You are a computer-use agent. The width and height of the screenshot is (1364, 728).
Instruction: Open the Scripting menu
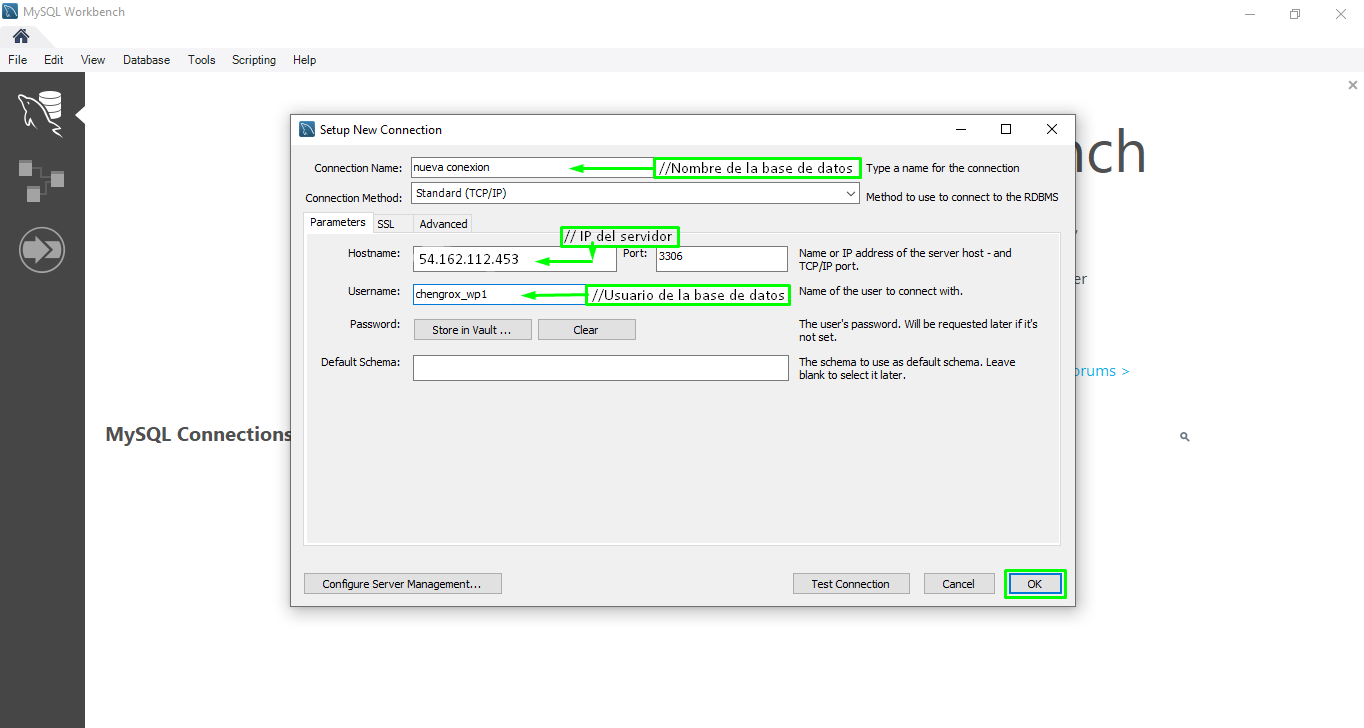click(x=253, y=60)
